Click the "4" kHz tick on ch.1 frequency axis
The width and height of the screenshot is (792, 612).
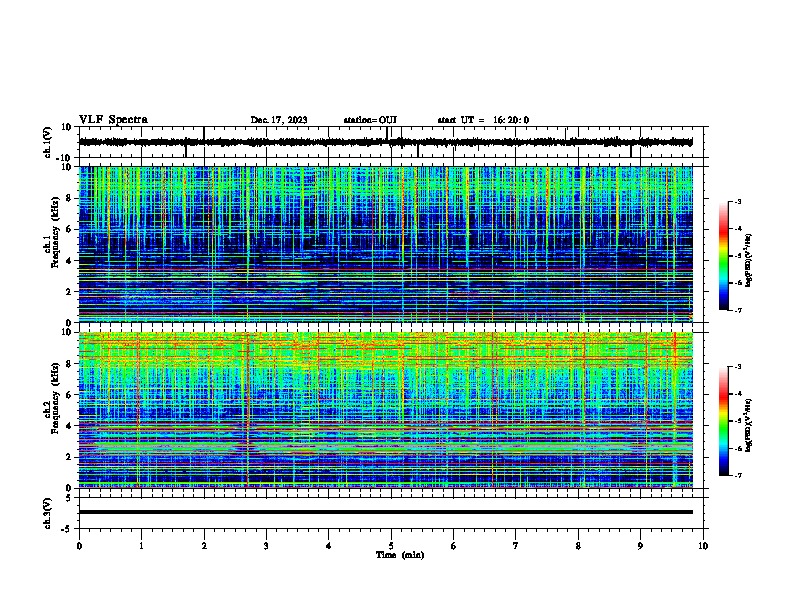pos(69,261)
